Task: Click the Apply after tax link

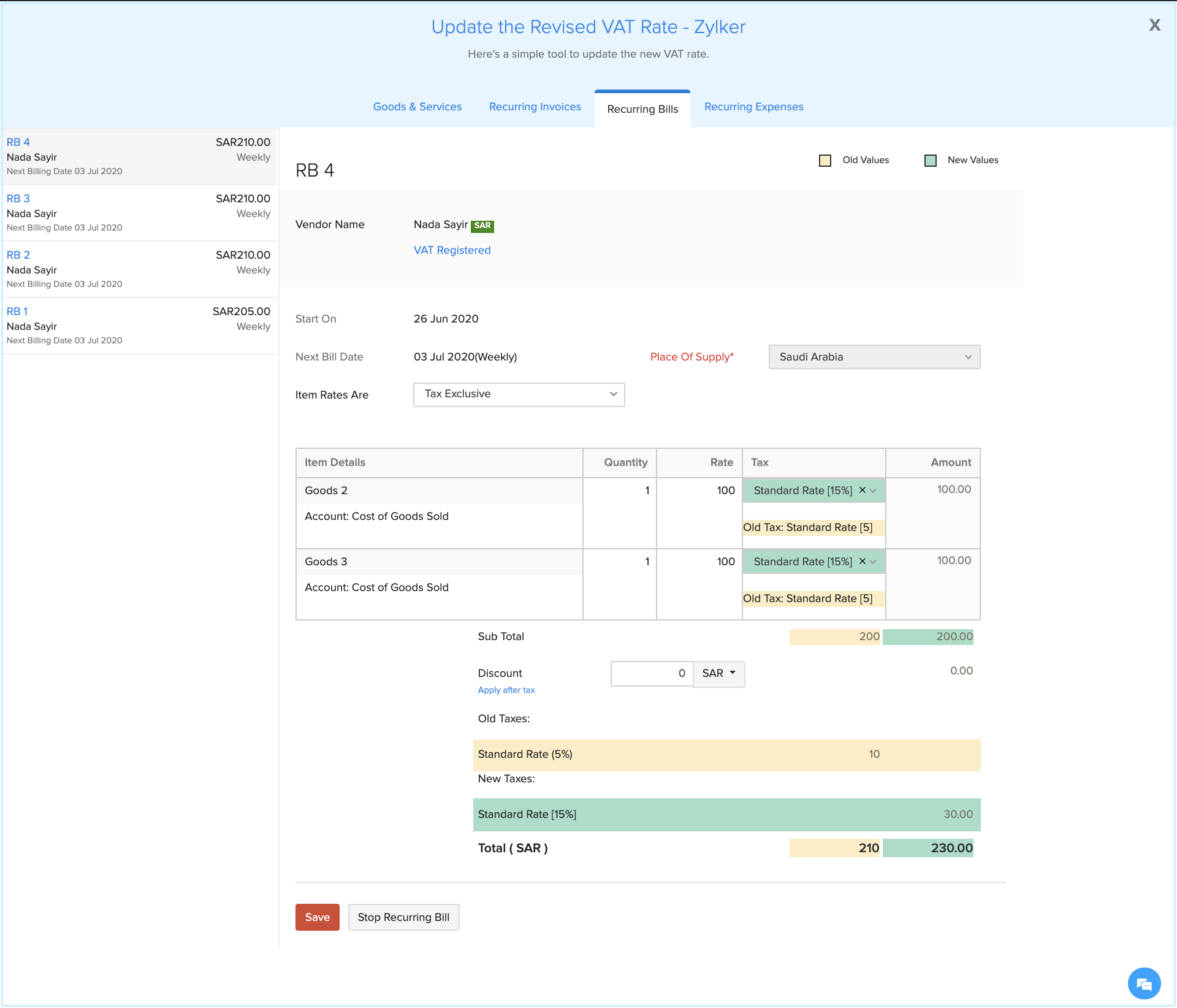Action: (x=506, y=690)
